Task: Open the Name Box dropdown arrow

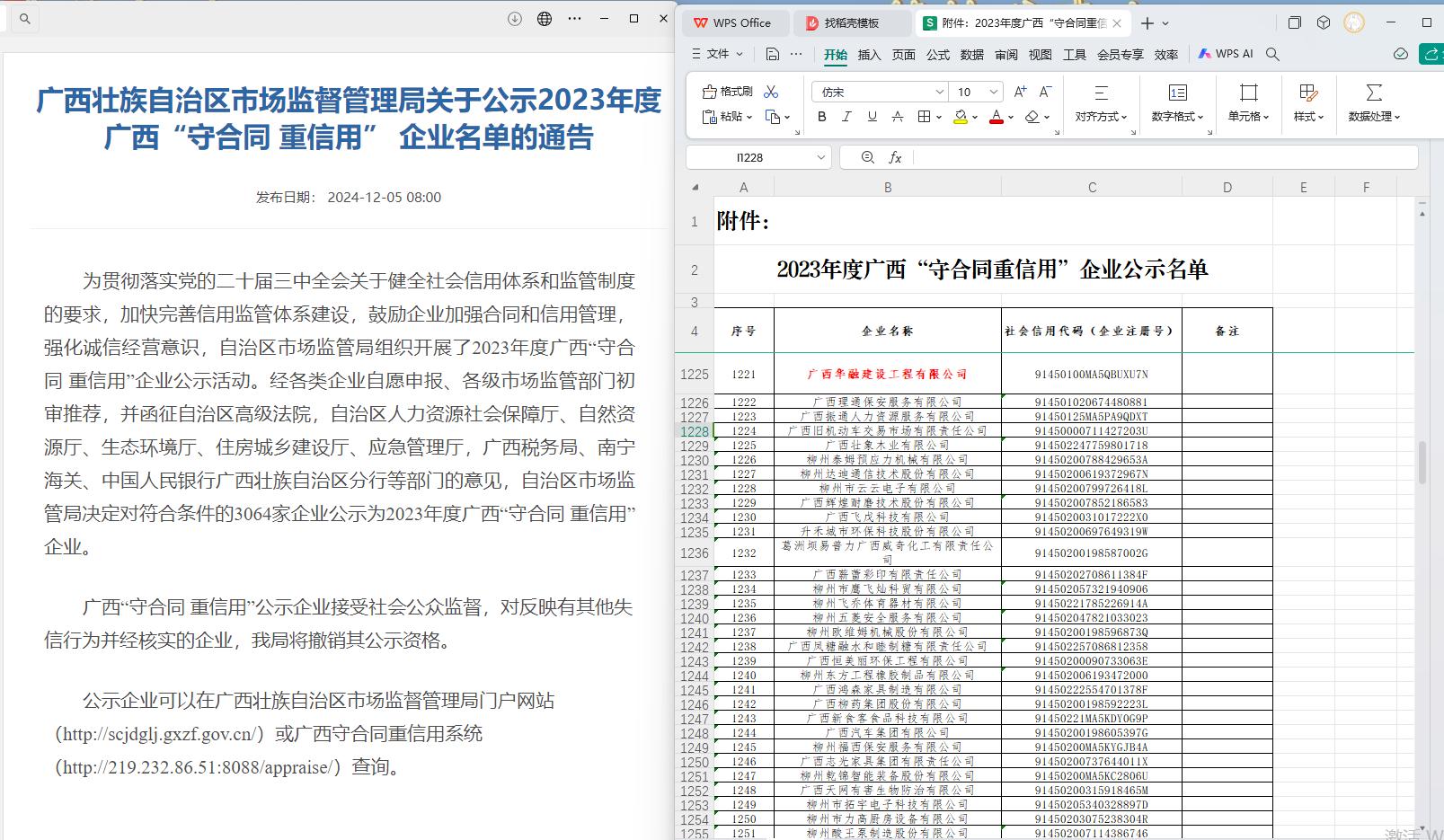Action: coord(820,157)
